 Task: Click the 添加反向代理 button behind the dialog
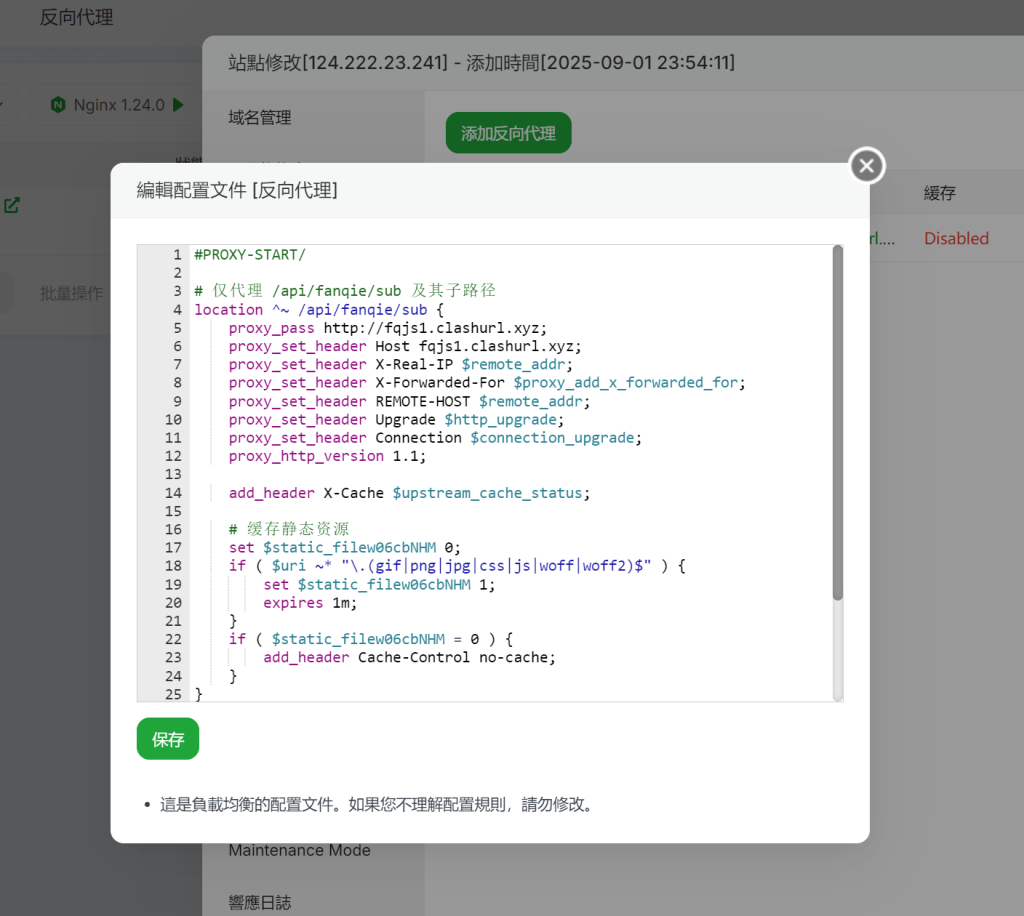click(508, 133)
